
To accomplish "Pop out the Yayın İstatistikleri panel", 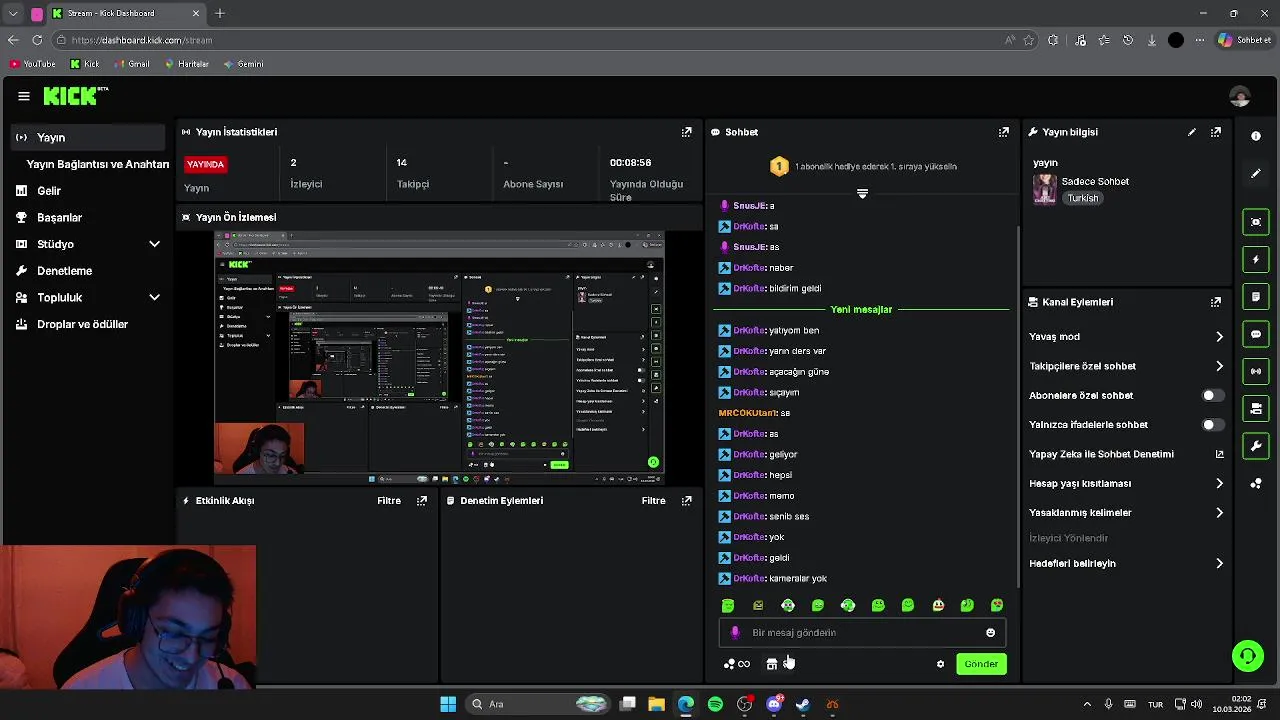I will [x=687, y=132].
